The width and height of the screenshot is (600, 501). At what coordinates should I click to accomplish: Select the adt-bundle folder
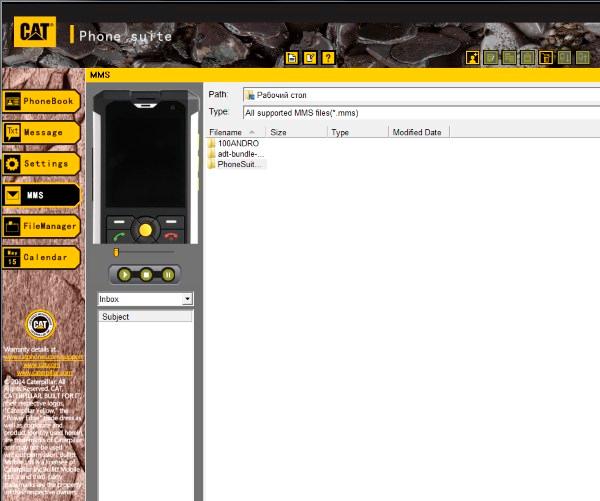coord(241,154)
